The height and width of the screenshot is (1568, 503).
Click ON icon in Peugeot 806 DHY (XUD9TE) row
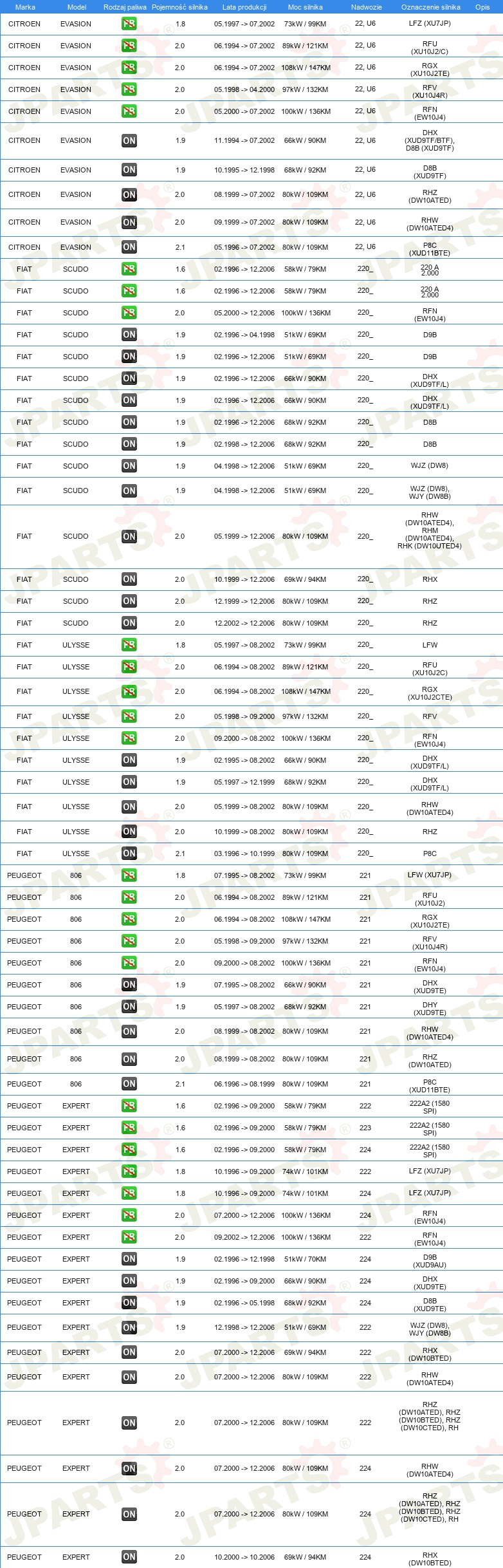[129, 1007]
